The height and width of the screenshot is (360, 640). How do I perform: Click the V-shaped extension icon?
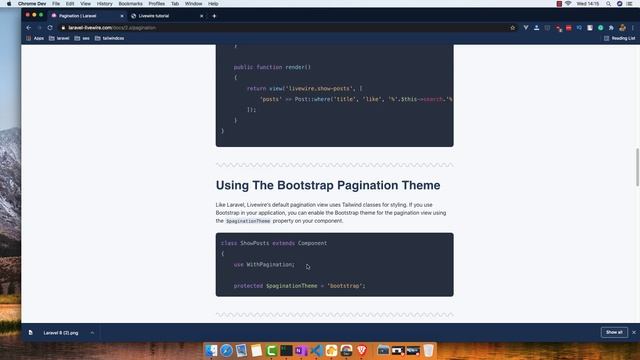click(526, 28)
